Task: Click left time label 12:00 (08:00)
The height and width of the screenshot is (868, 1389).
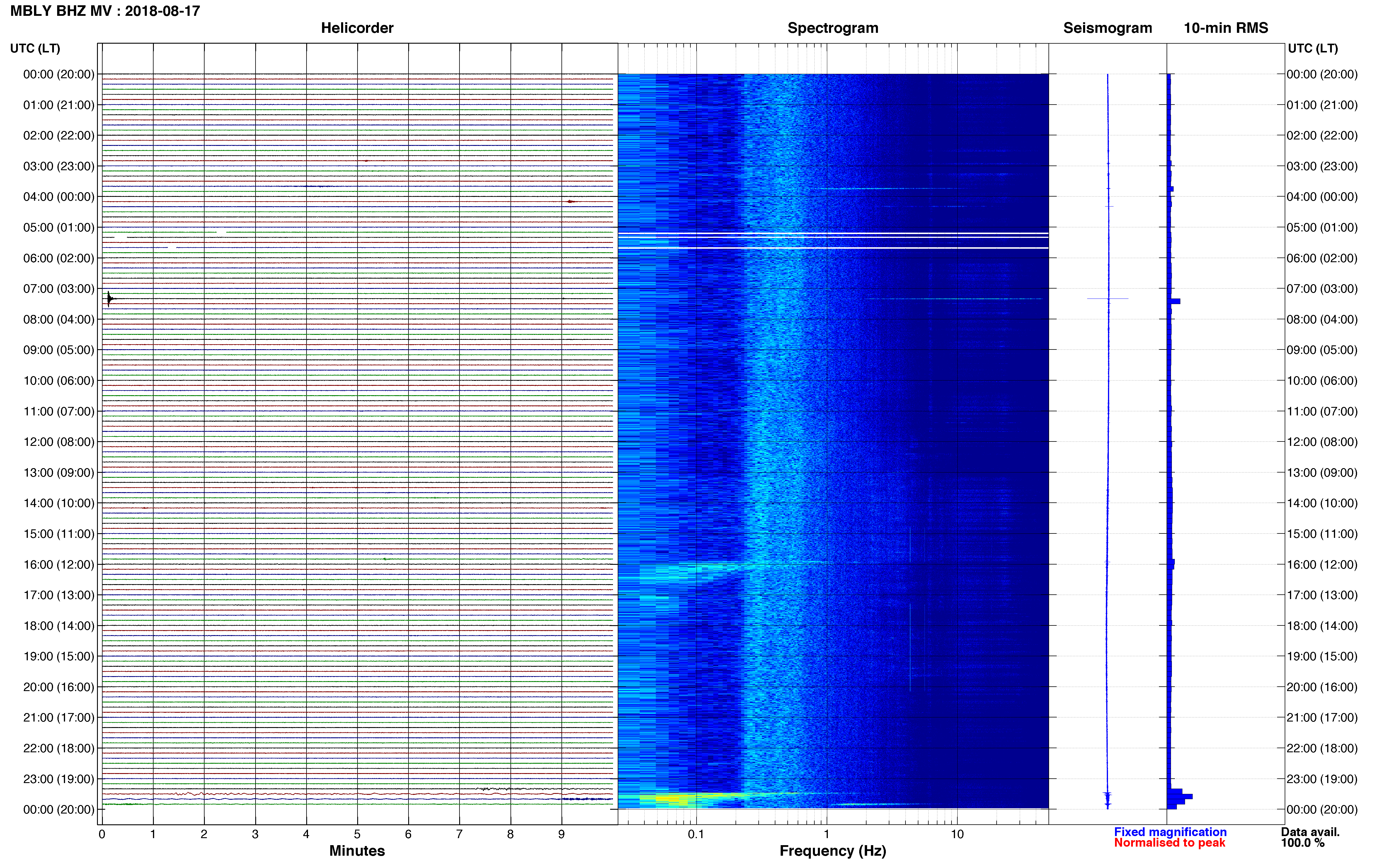Action: 59,442
